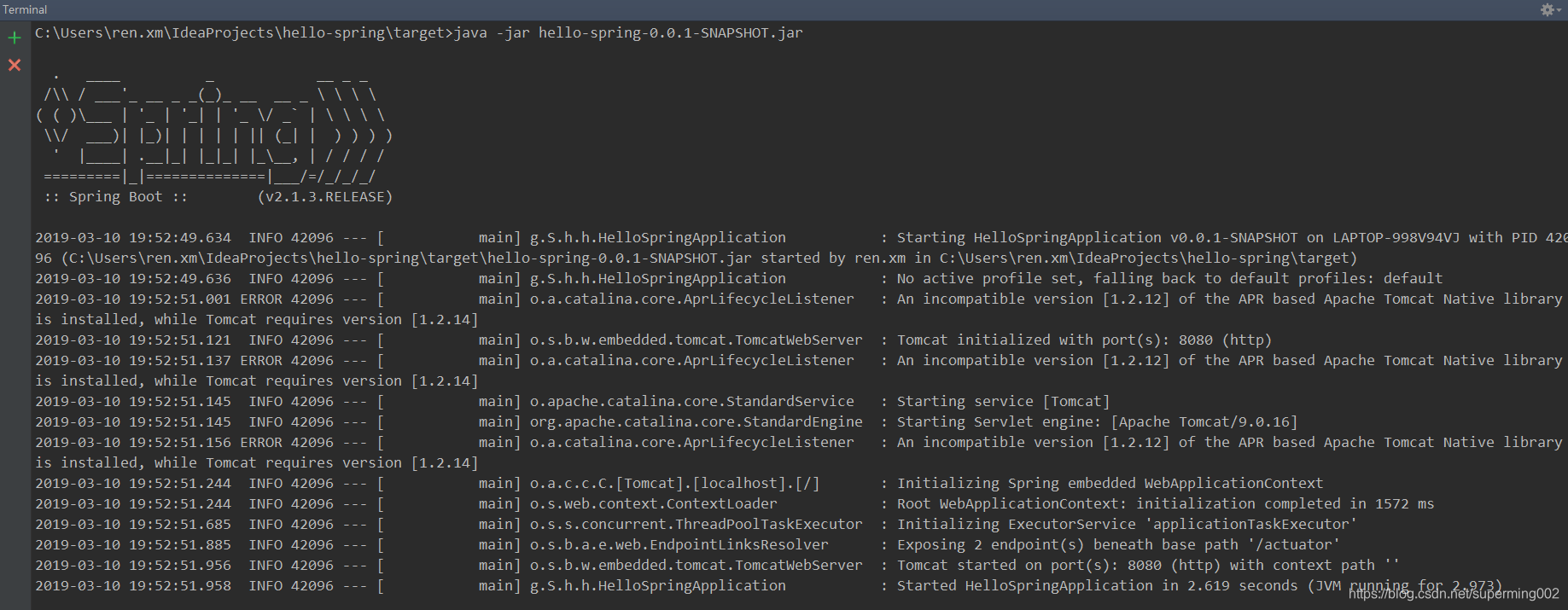Click 'Starting Servlet engine: [Apache Tomcat/9.0.16]'
1568x610 pixels.
1097,422
